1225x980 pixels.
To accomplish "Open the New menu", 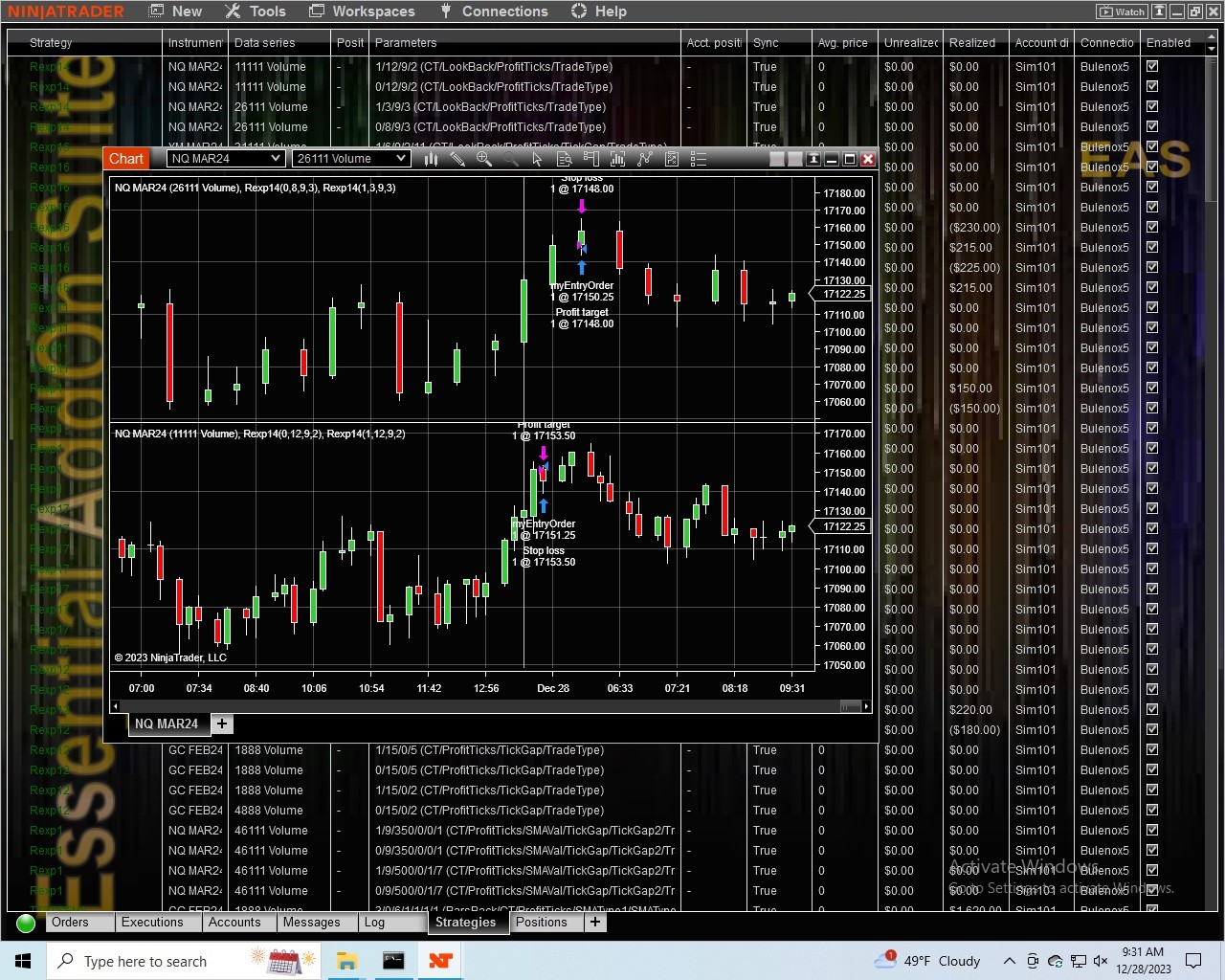I will [176, 11].
